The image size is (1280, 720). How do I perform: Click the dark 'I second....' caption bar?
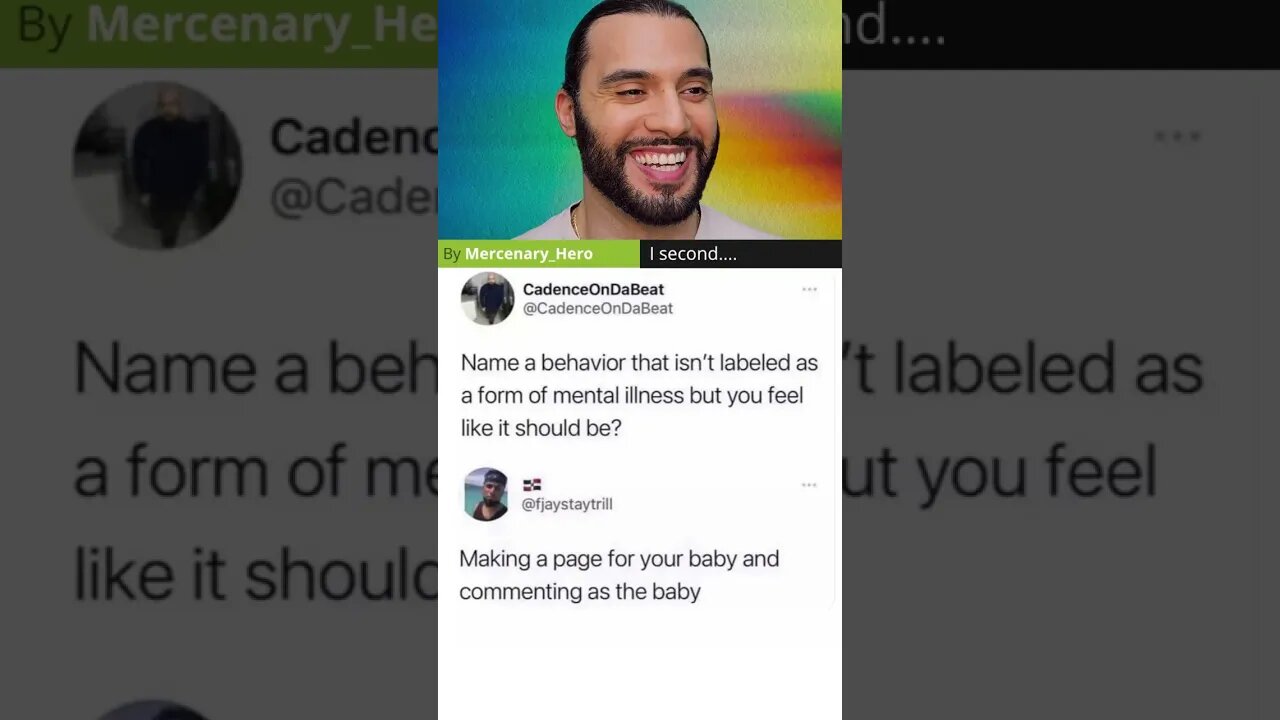tap(741, 254)
